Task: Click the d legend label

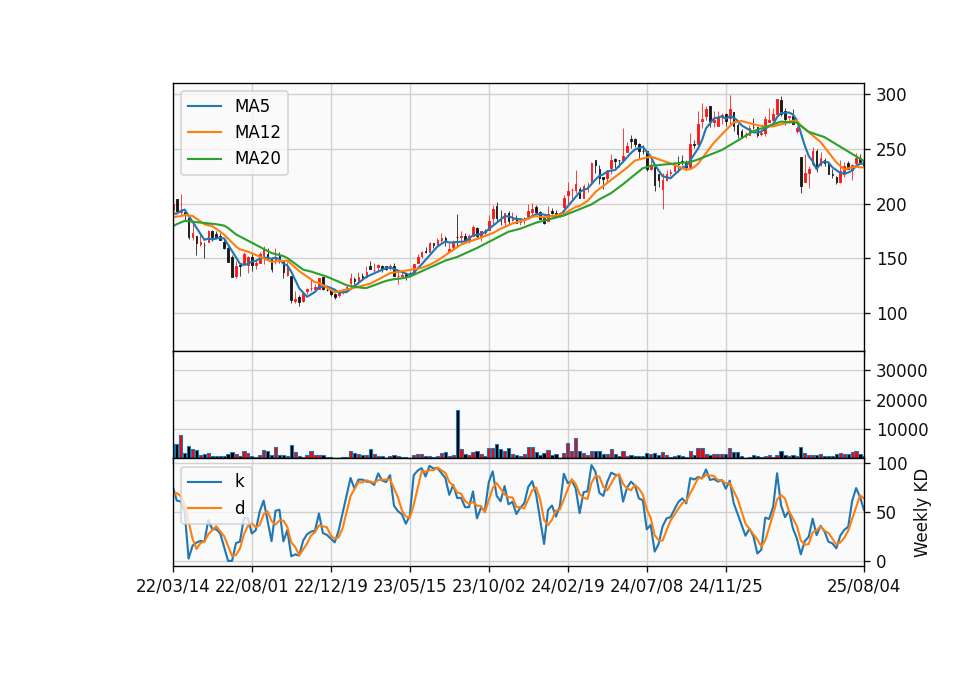Action: tap(239, 508)
